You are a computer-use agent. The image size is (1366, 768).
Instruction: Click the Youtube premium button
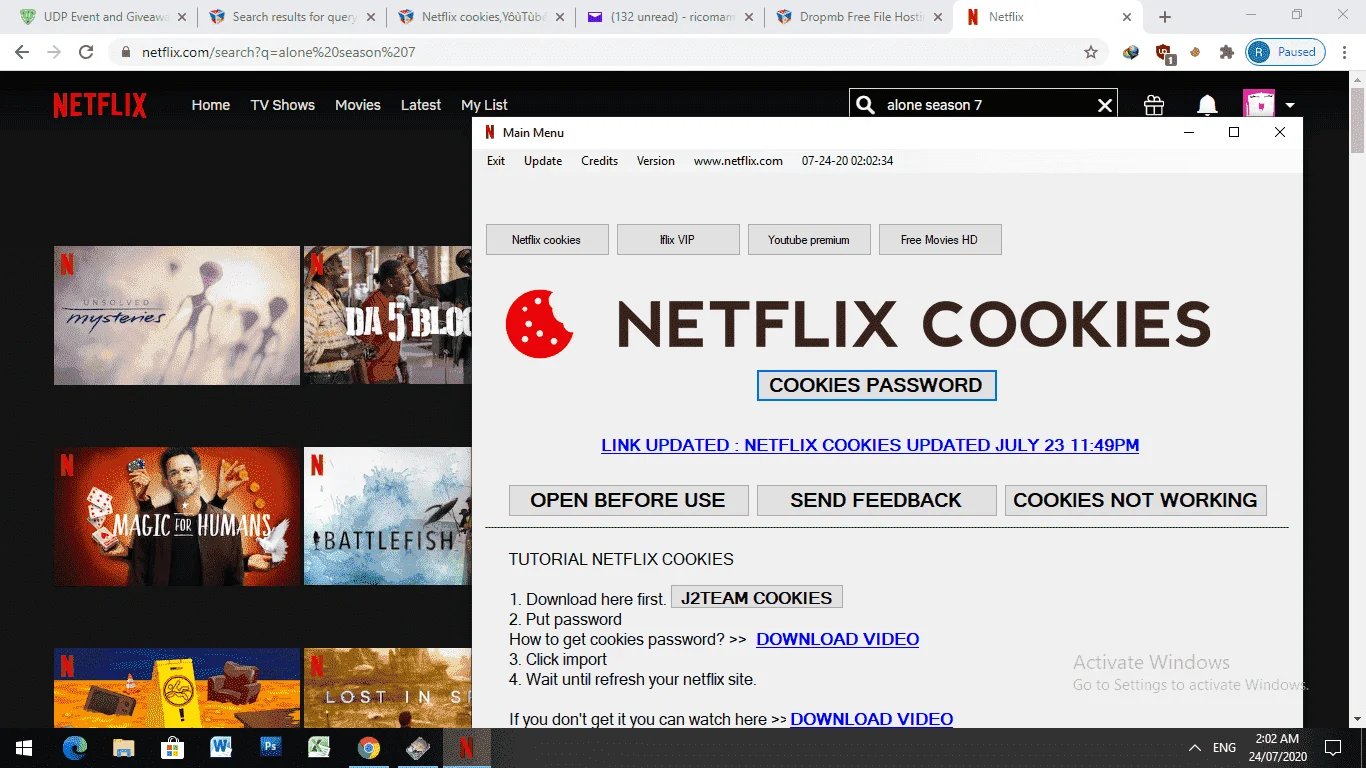pyautogui.click(x=809, y=240)
